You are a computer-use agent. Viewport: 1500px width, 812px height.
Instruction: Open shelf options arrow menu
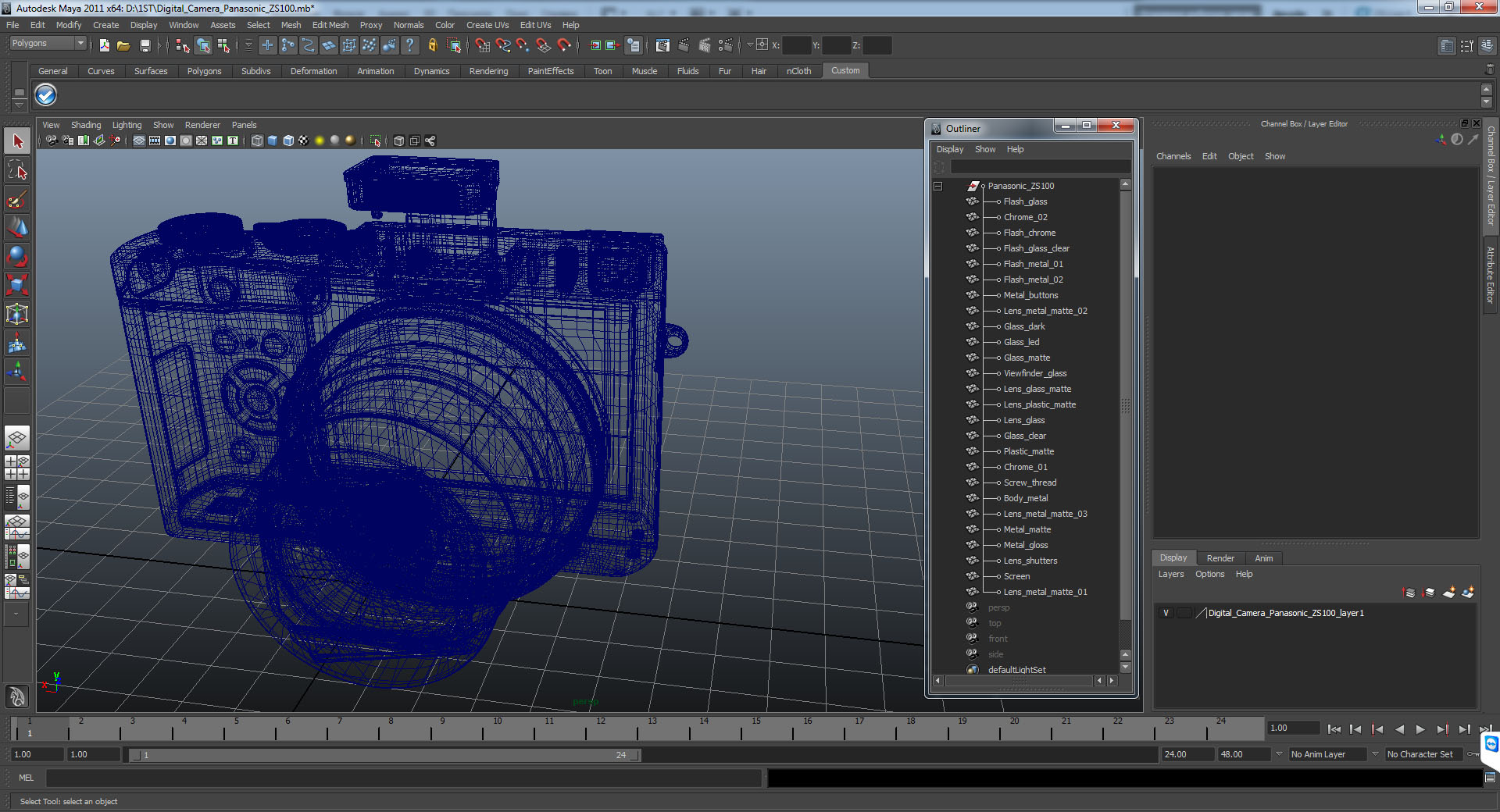pyautogui.click(x=20, y=104)
